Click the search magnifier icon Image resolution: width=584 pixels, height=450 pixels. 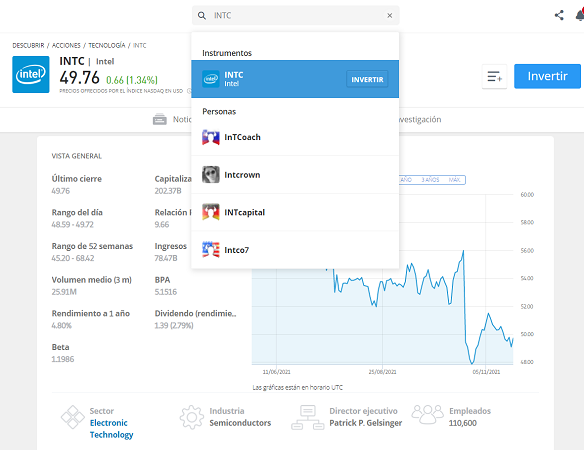pyautogui.click(x=201, y=16)
